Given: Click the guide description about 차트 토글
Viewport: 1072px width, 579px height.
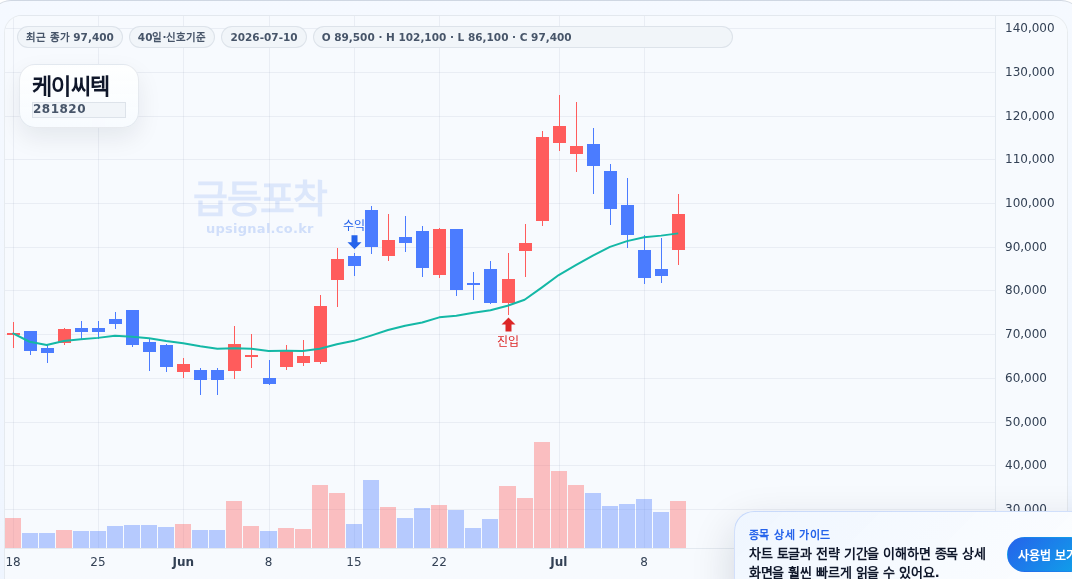Looking at the screenshot, I should tap(867, 563).
